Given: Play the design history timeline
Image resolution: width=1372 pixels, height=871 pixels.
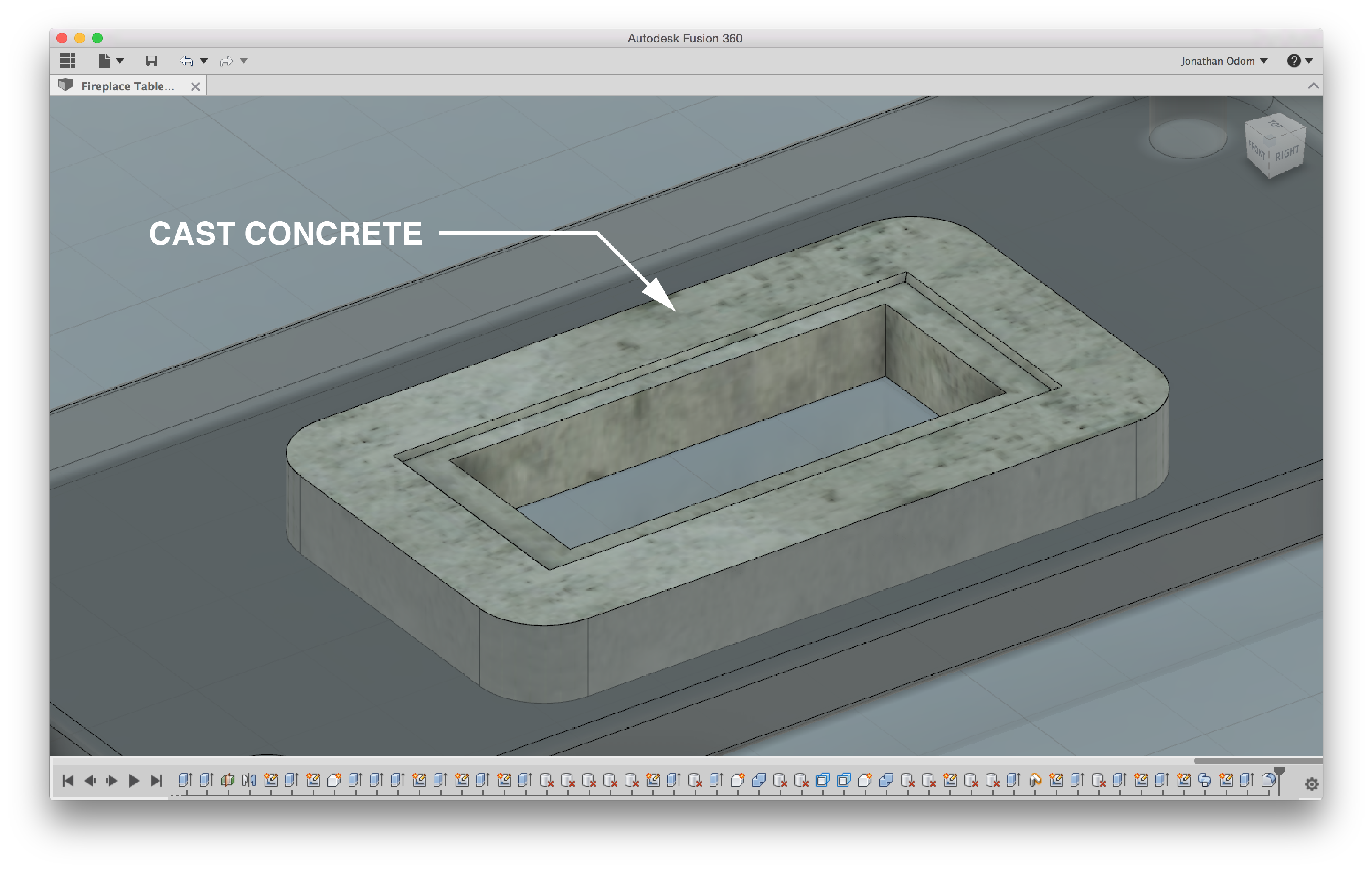Looking at the screenshot, I should click(134, 781).
